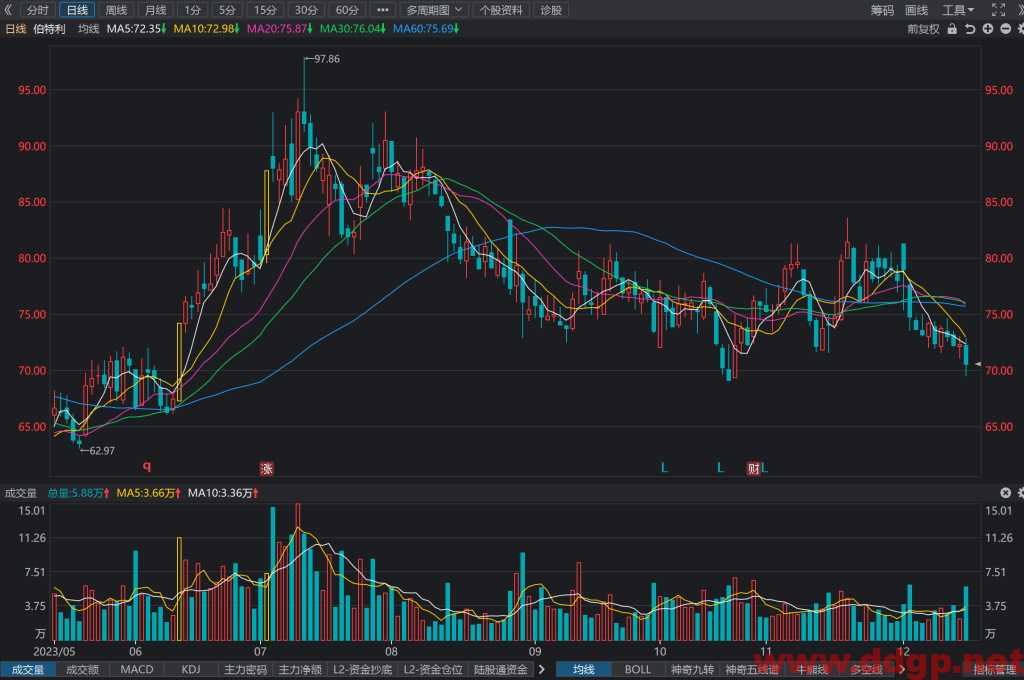1024x680 pixels.
Task: Open the 多周期图 dropdown
Action: (x=434, y=10)
